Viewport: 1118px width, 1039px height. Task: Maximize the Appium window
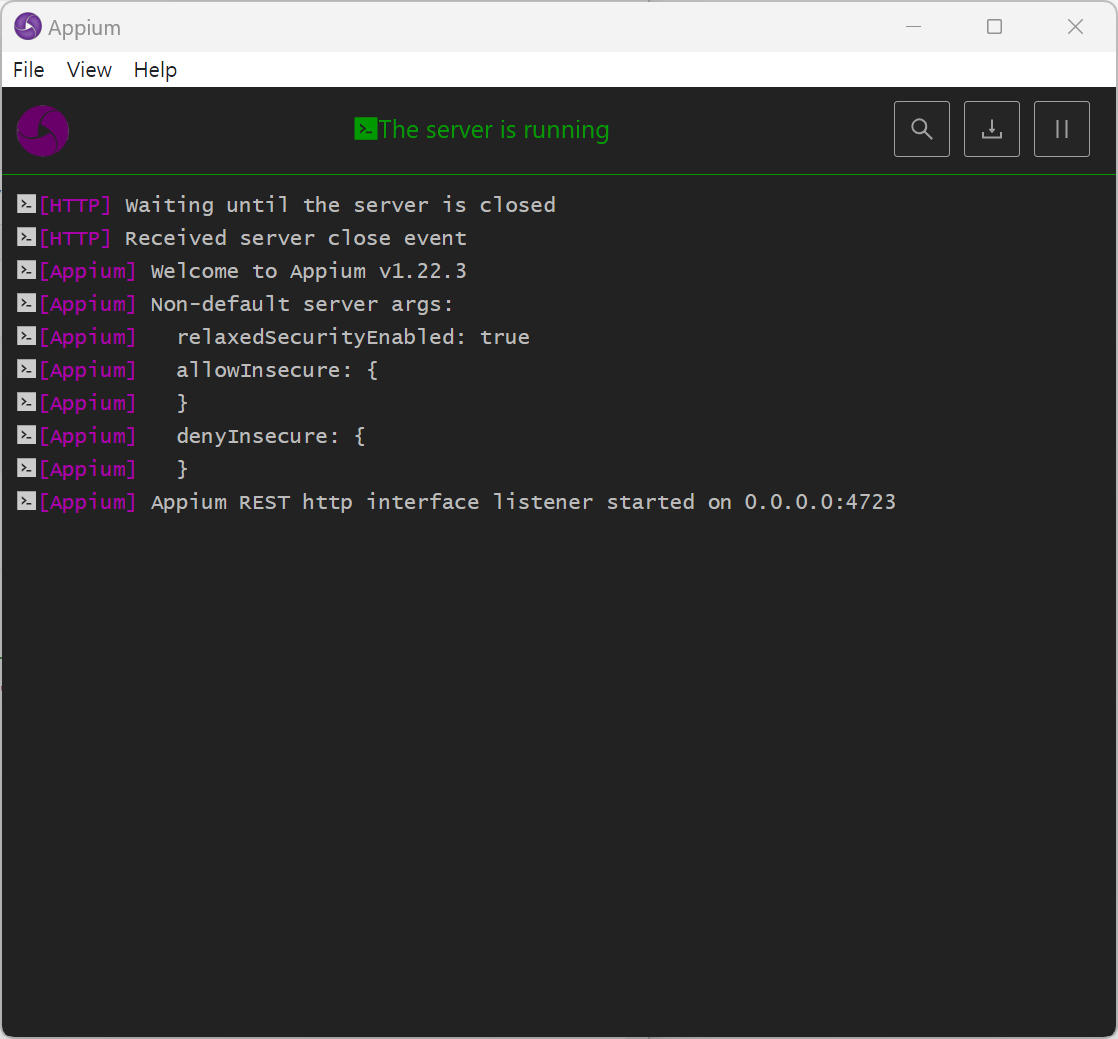(994, 27)
